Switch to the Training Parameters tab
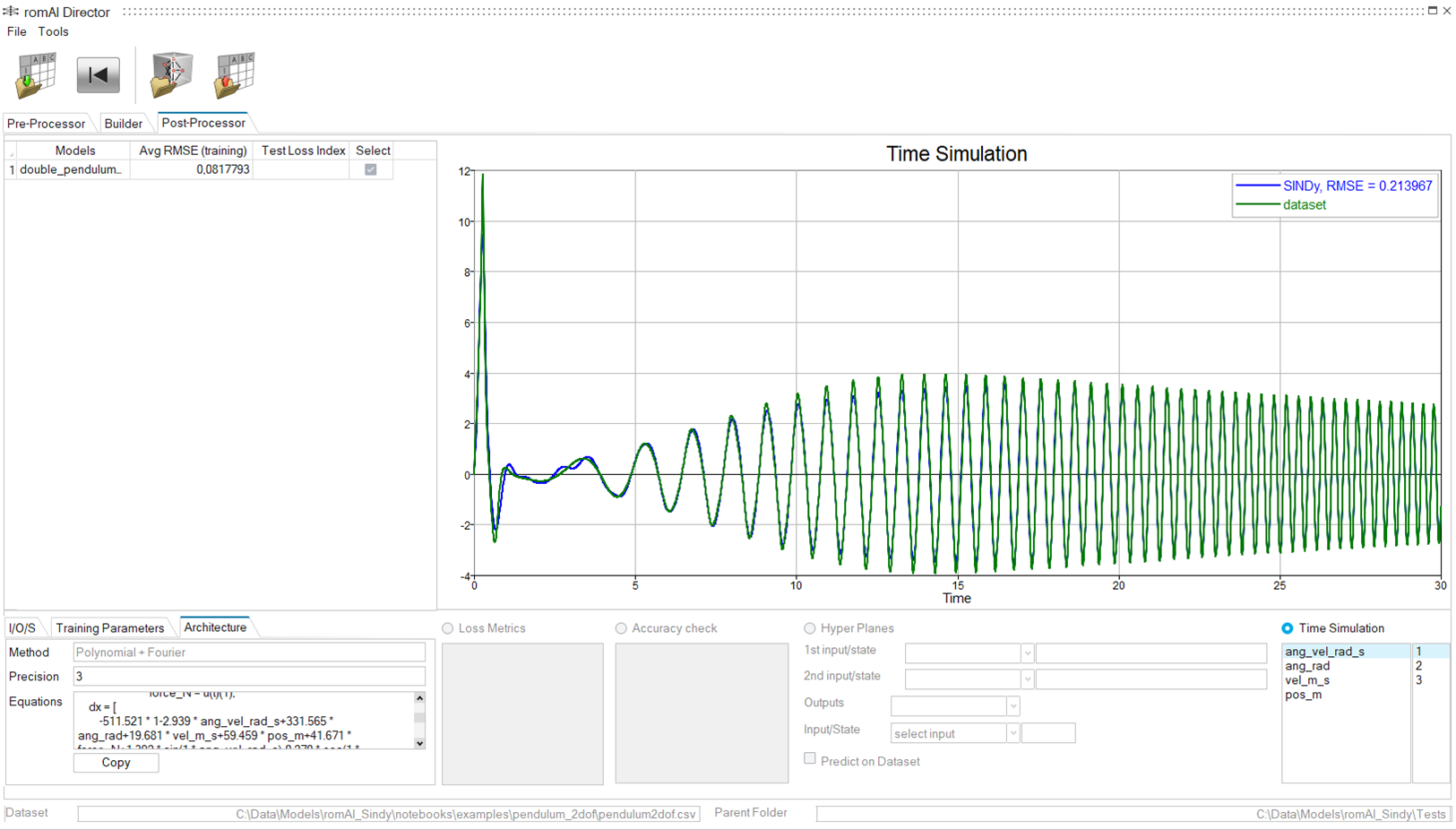This screenshot has height=830, width=1456. [109, 628]
